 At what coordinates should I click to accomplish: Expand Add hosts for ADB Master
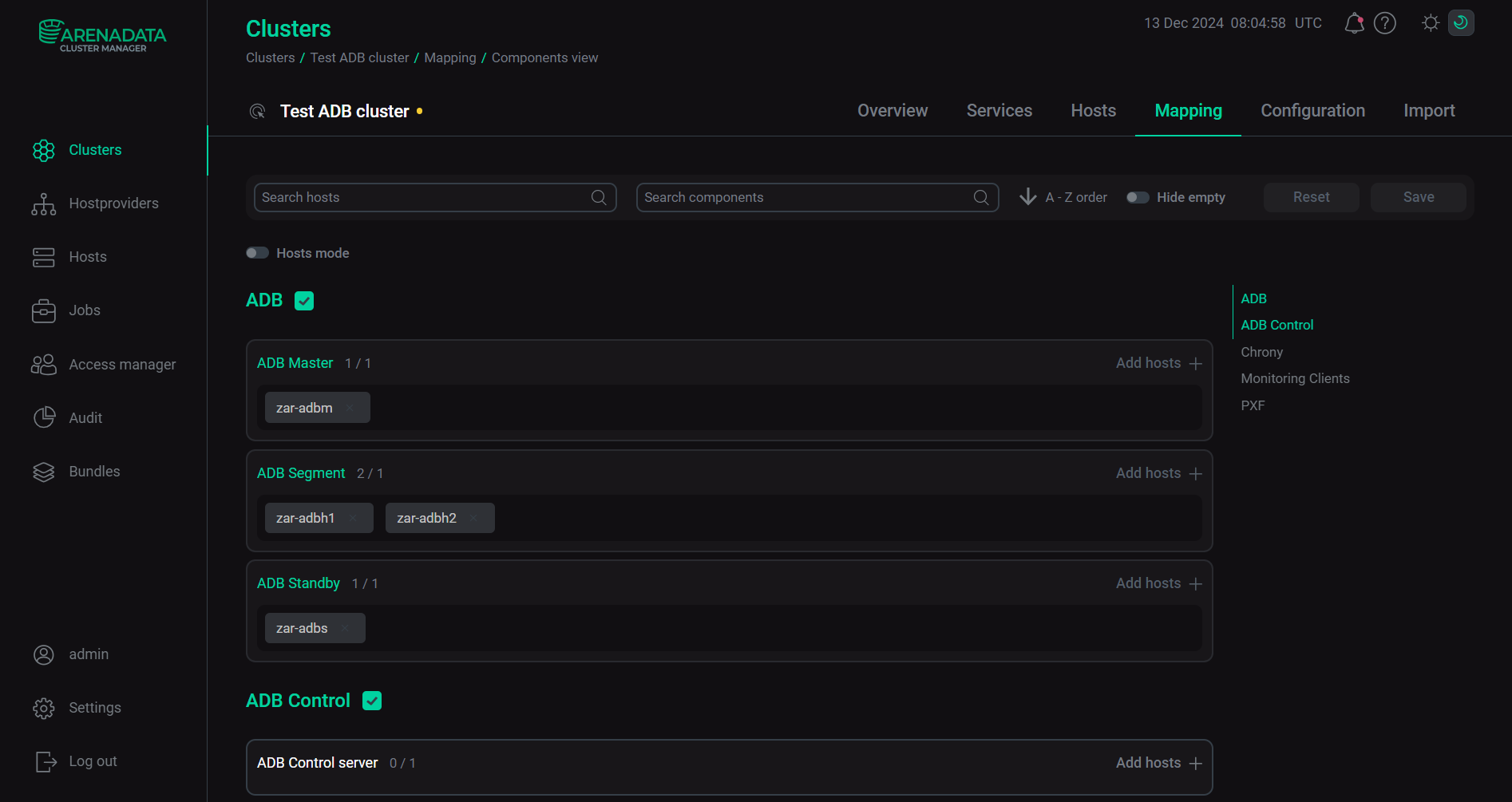tap(1158, 364)
